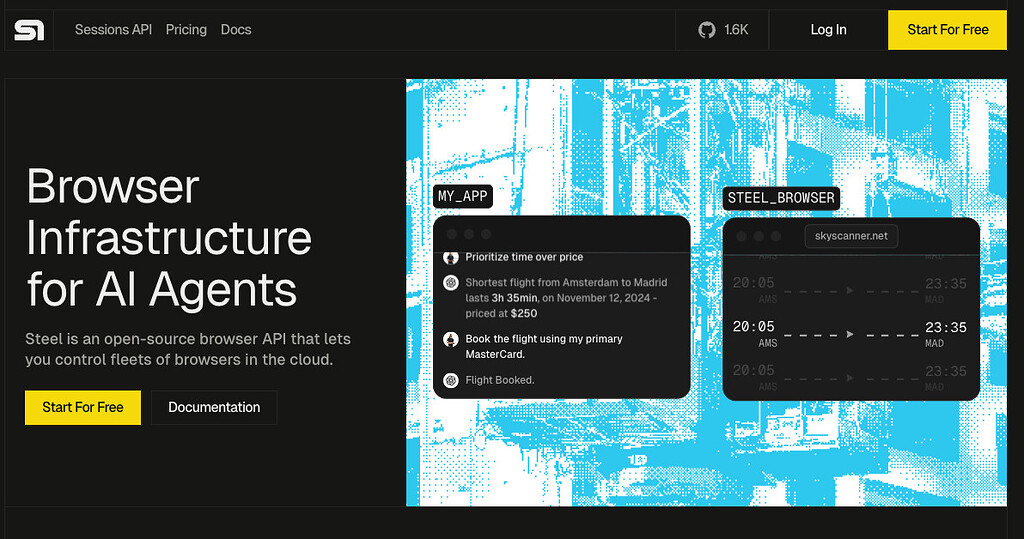1024x539 pixels.
Task: Click the user avatar beside 'Prioritize time over price'
Action: (x=450, y=257)
